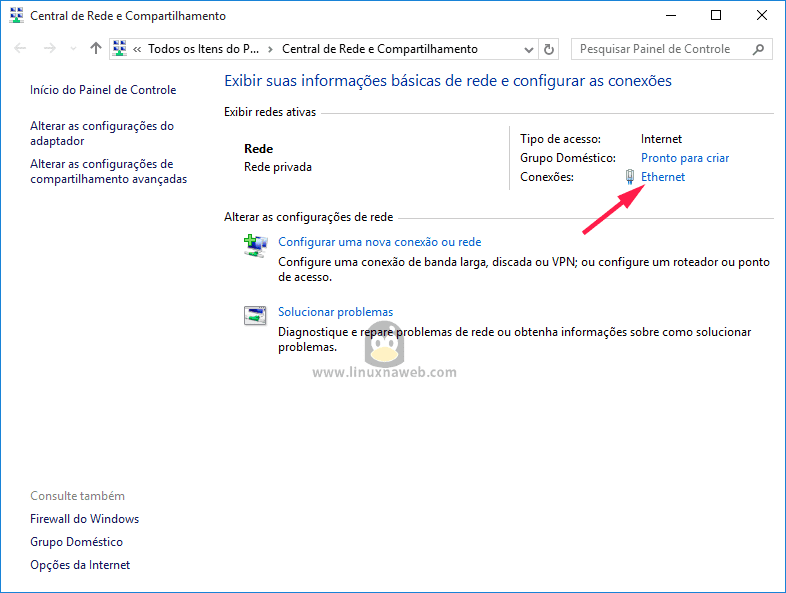786x593 pixels.
Task: Go to Início do Painel de Controle
Action: (103, 90)
